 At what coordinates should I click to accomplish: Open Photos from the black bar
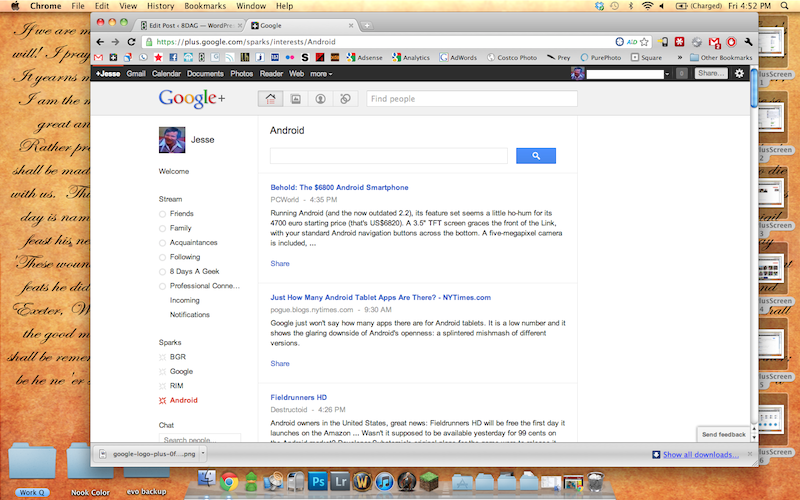point(241,74)
